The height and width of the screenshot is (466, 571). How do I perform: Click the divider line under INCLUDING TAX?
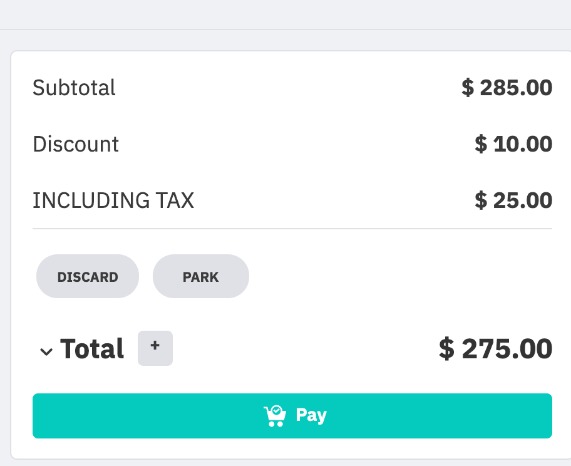(292, 229)
